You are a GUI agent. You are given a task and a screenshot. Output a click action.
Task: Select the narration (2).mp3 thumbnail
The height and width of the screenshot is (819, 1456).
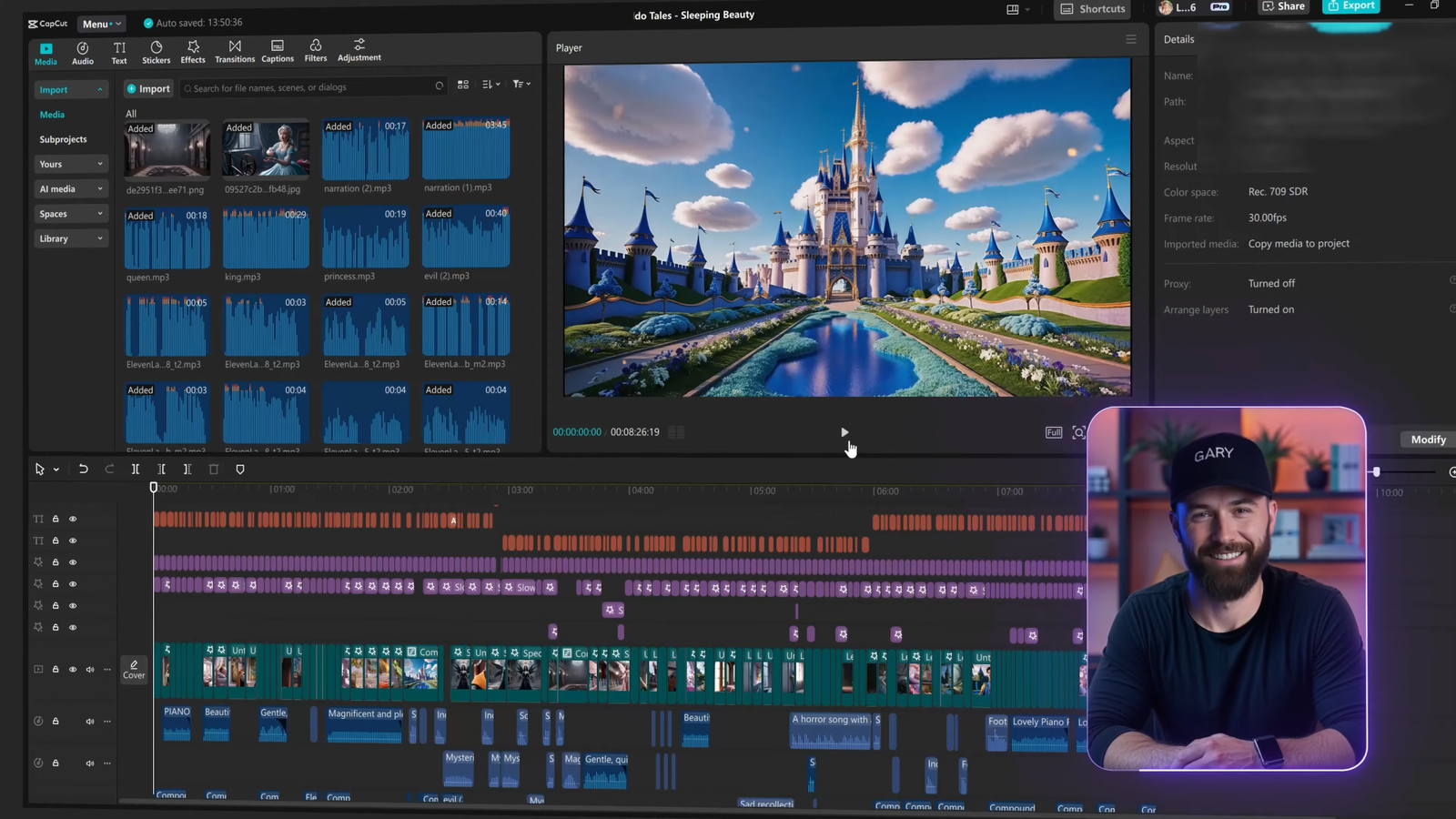[366, 149]
